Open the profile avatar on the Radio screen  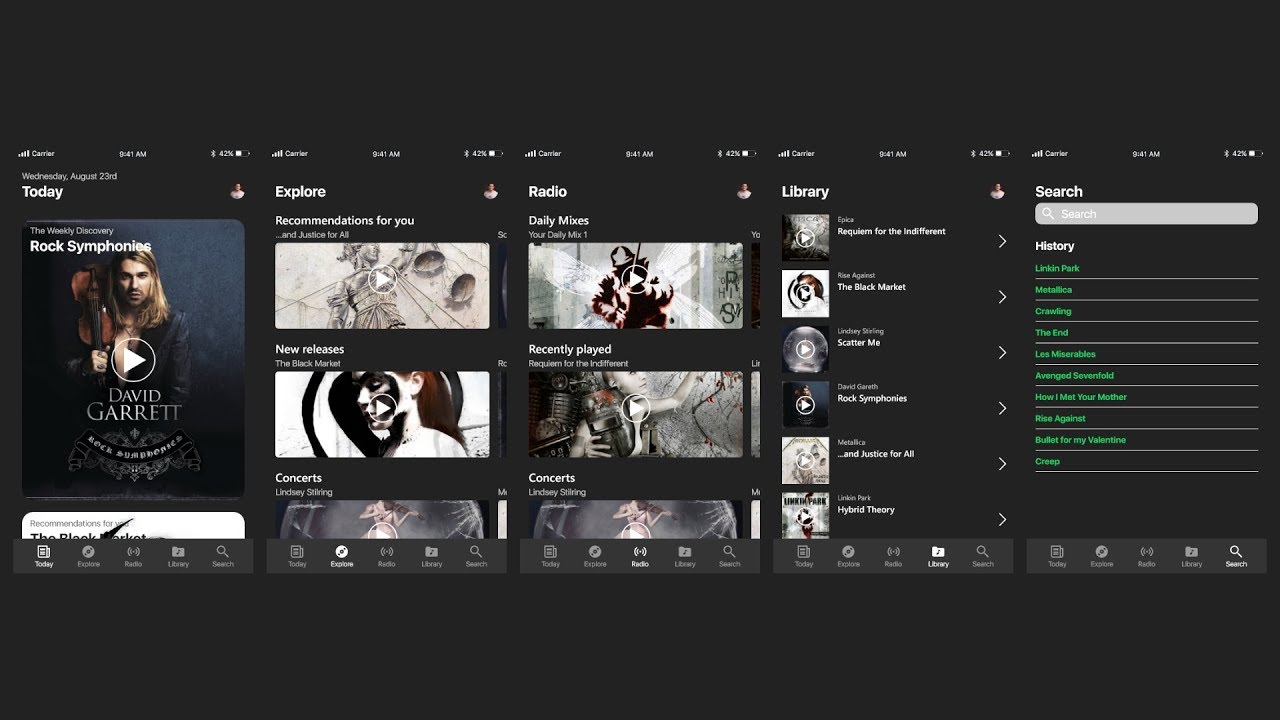744,191
